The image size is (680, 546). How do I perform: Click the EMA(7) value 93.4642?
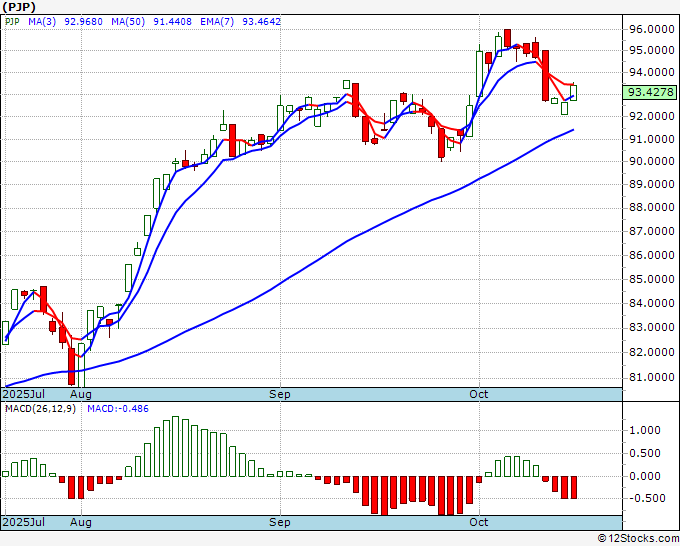pos(262,21)
